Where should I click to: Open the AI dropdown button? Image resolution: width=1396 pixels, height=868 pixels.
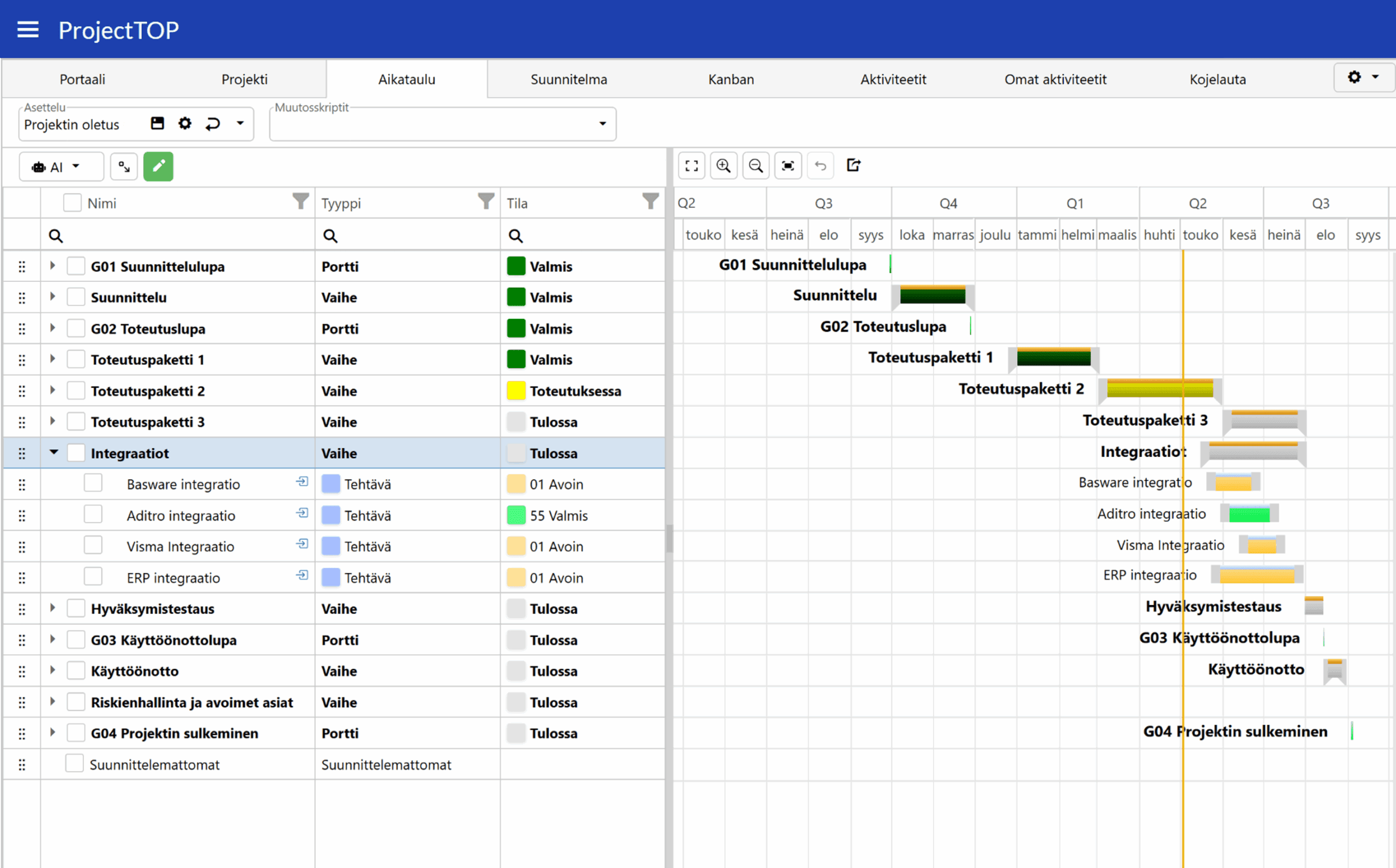click(61, 167)
